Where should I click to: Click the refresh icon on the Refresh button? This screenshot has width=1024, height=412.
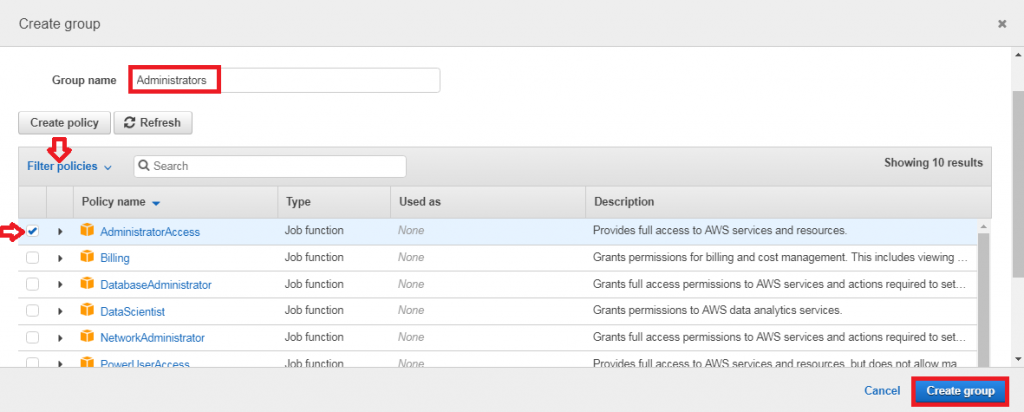[129, 123]
